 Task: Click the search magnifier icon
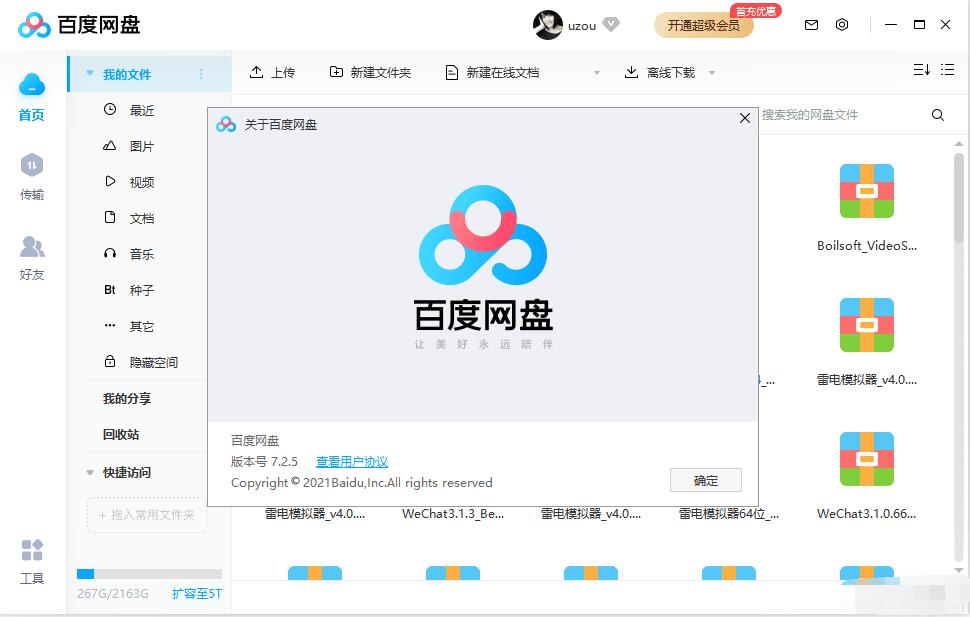pyautogui.click(x=938, y=114)
